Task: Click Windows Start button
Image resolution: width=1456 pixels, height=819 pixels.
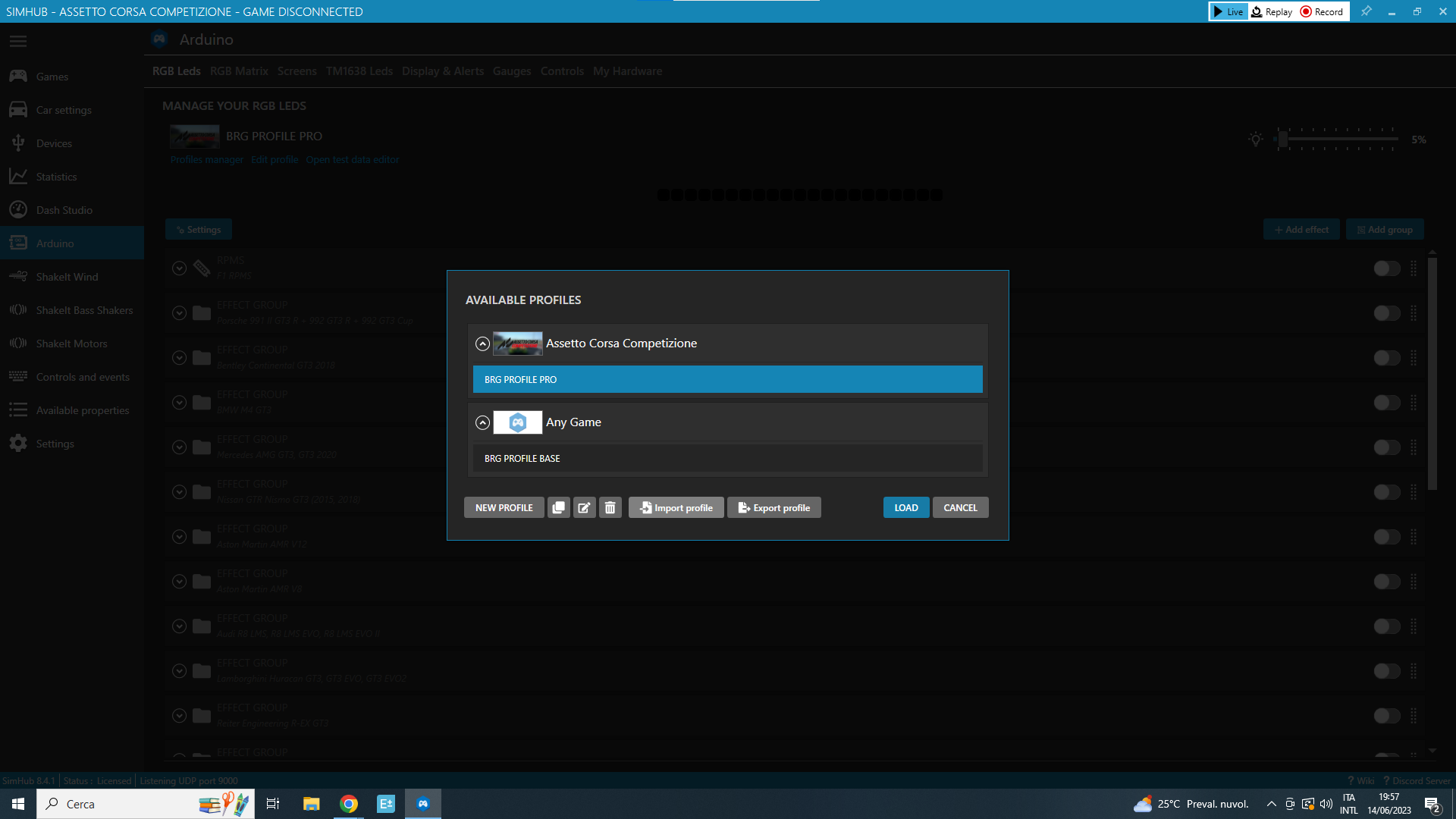Action: pyautogui.click(x=18, y=804)
